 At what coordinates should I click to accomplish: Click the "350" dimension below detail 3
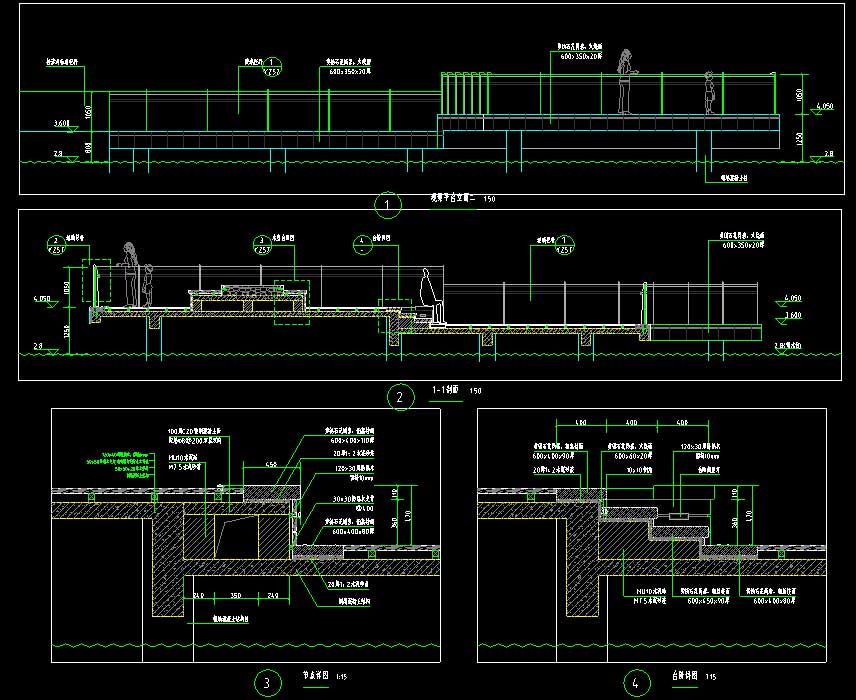(x=235, y=595)
